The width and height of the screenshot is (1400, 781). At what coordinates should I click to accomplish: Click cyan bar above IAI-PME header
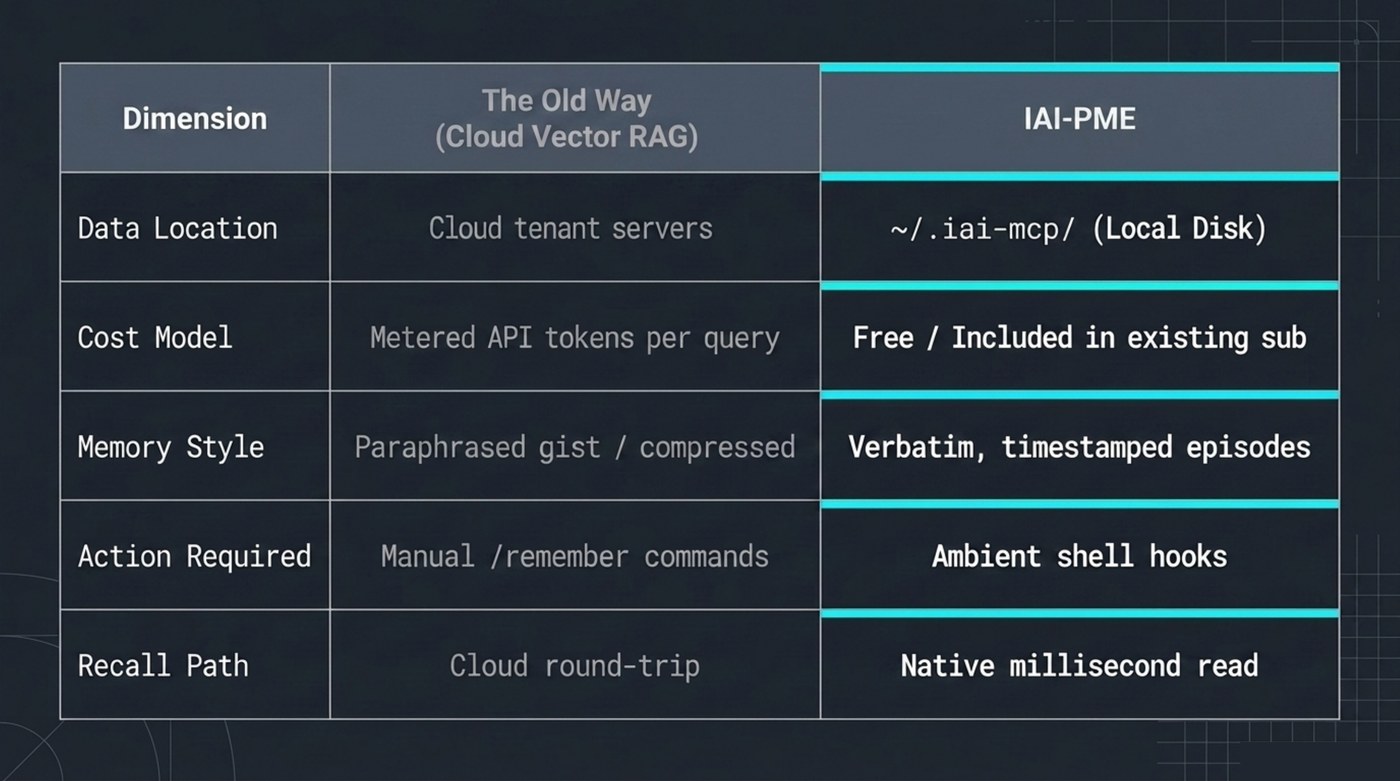1080,67
